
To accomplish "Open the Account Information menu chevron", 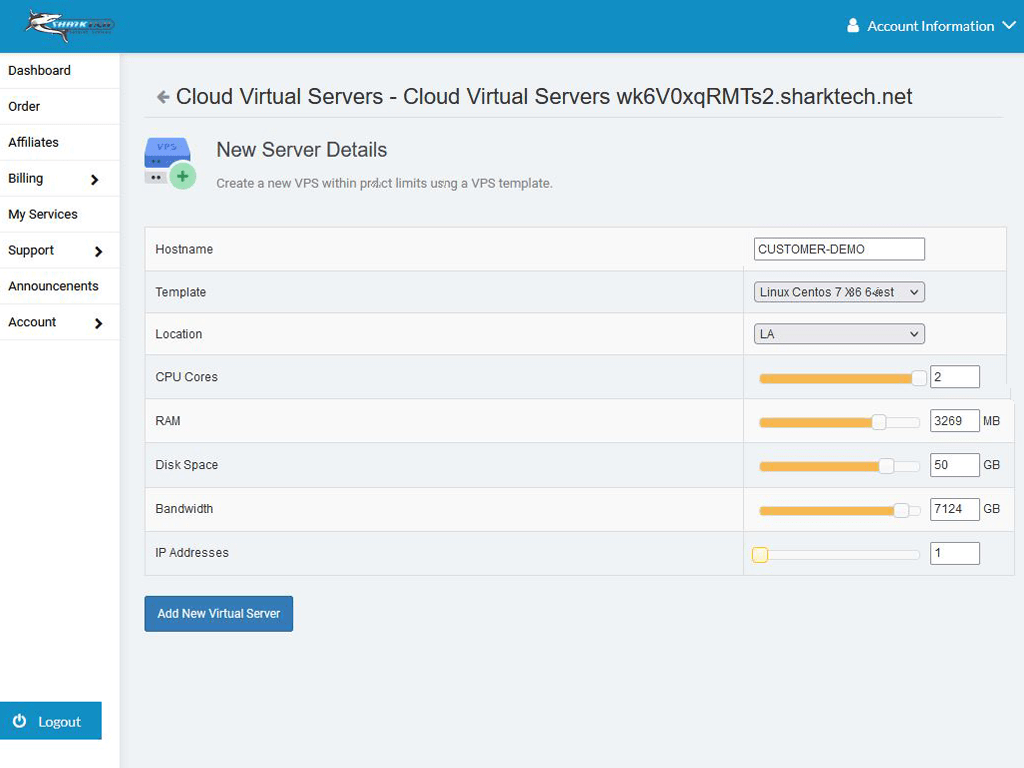I will [1009, 25].
